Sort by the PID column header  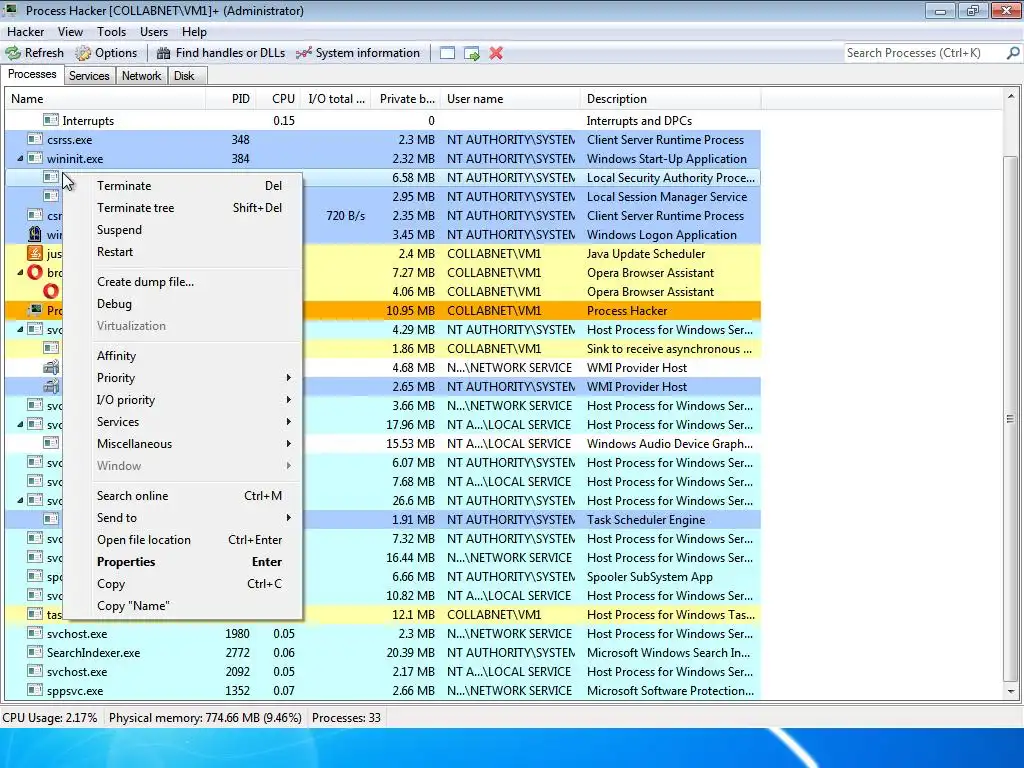pos(230,99)
